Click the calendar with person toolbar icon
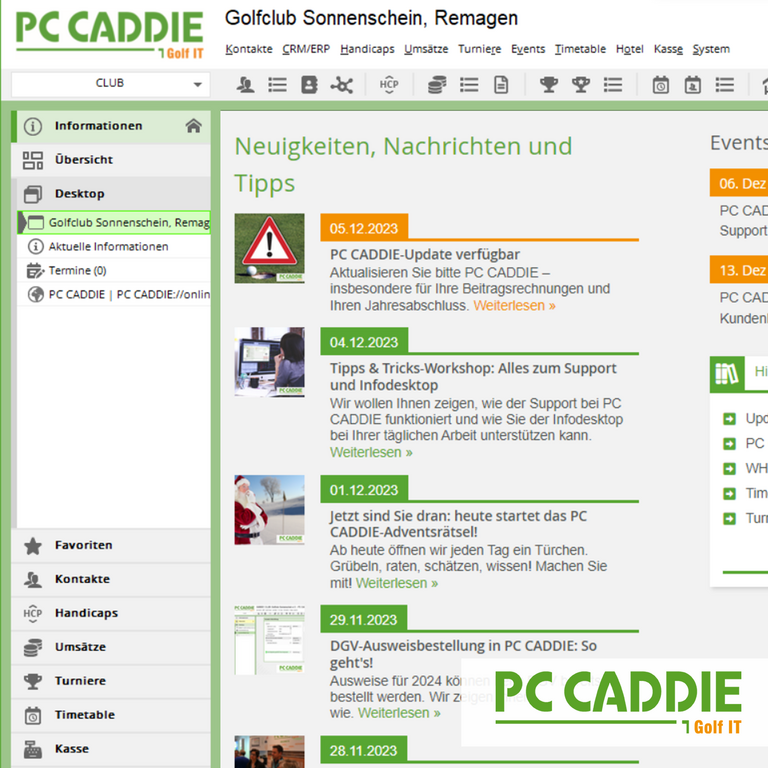The image size is (768, 768). point(693,85)
